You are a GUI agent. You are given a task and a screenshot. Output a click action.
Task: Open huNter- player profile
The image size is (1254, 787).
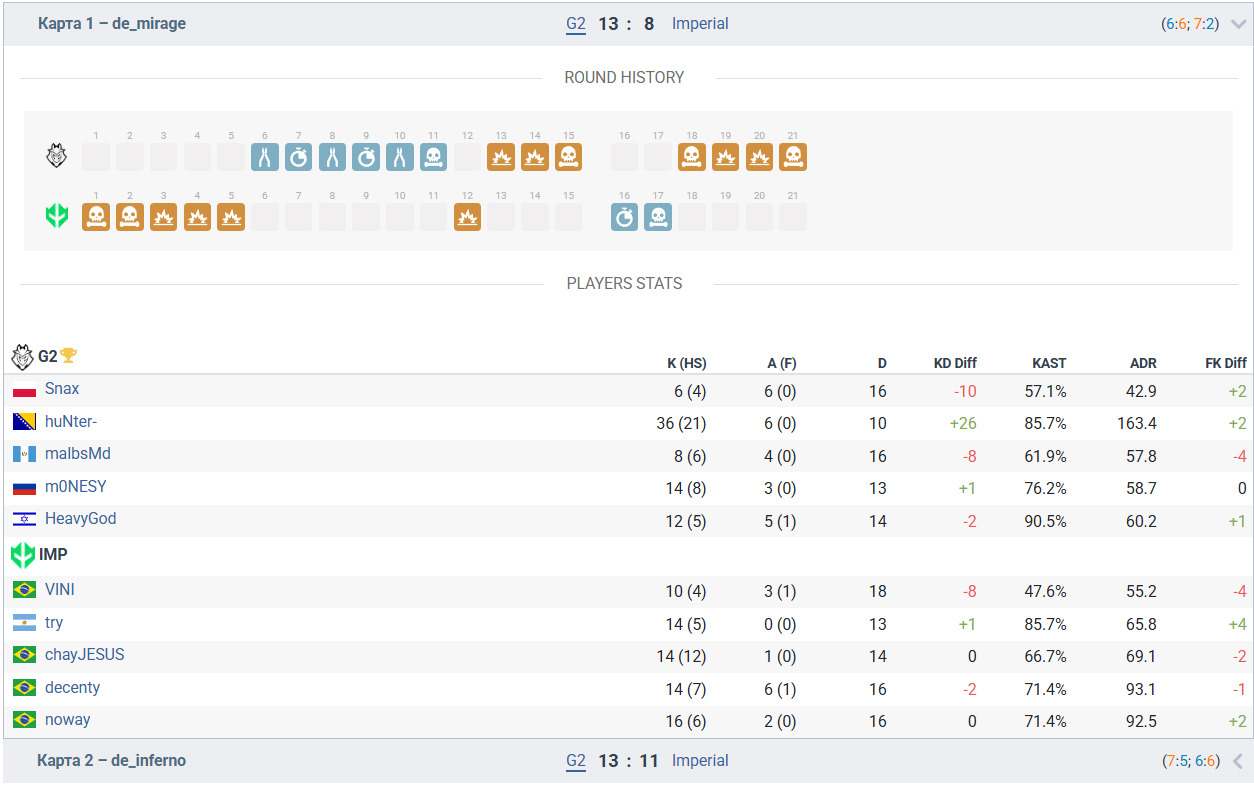[x=71, y=422]
